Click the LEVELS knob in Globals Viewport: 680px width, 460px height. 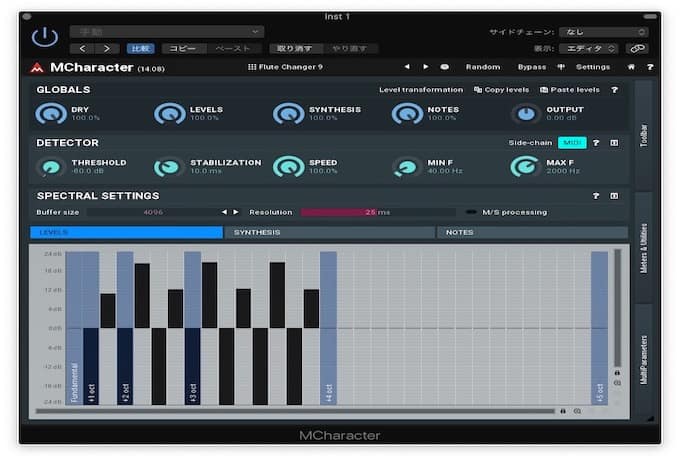click(x=170, y=114)
